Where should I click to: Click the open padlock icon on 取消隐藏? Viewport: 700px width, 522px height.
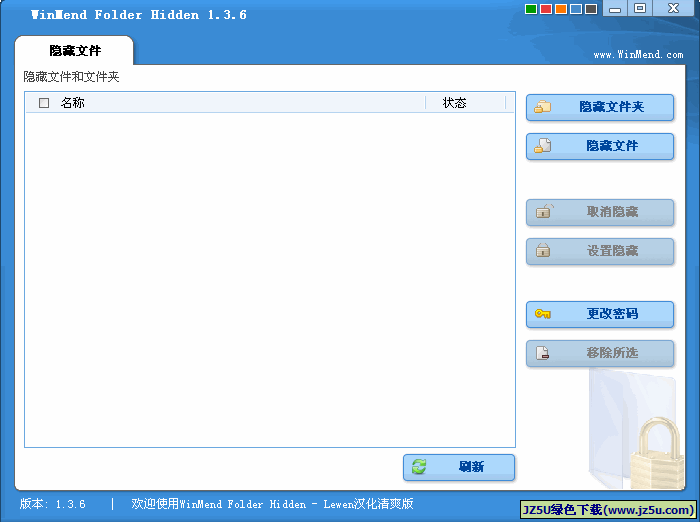coord(544,211)
